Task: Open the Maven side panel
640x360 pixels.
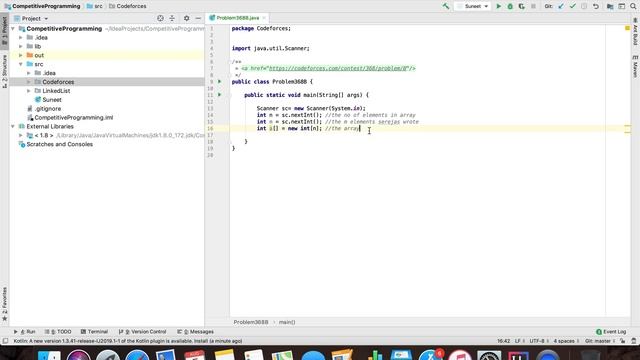Action: [x=636, y=66]
